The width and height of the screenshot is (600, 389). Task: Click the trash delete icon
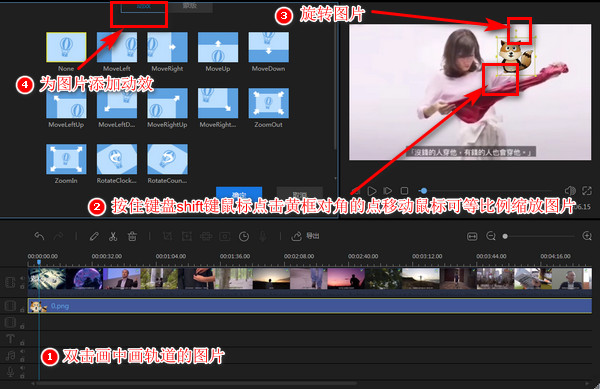132,236
